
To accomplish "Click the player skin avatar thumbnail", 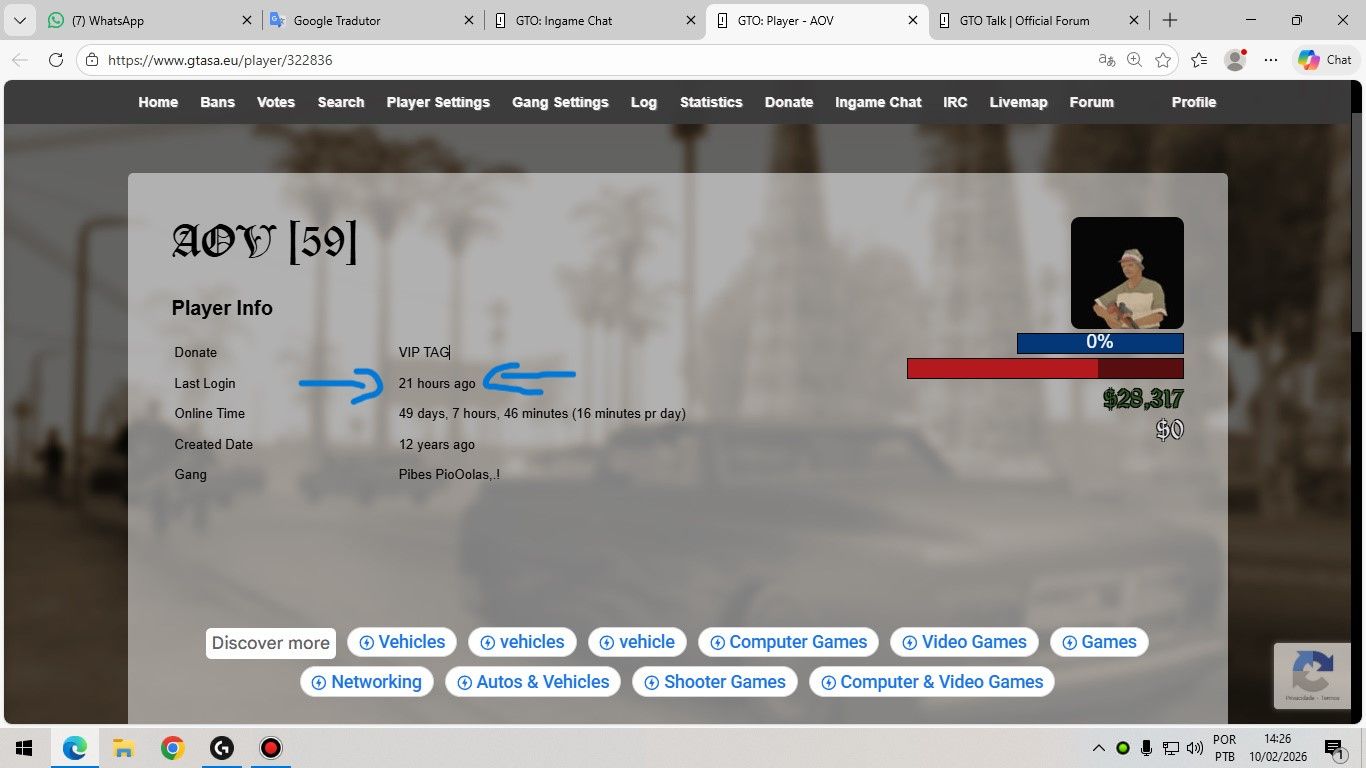I will pyautogui.click(x=1127, y=273).
